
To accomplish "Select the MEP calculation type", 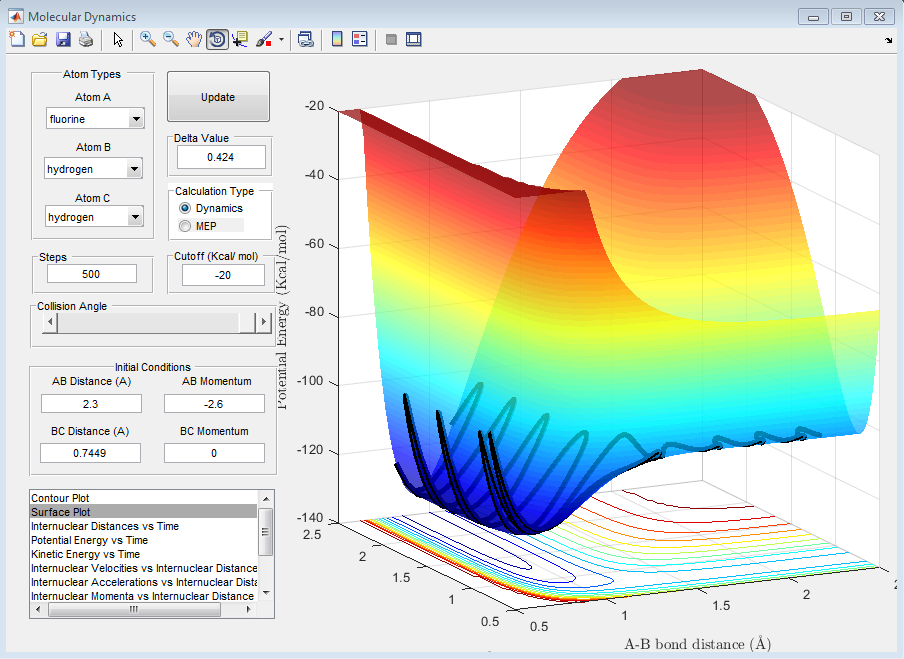I will [x=184, y=226].
